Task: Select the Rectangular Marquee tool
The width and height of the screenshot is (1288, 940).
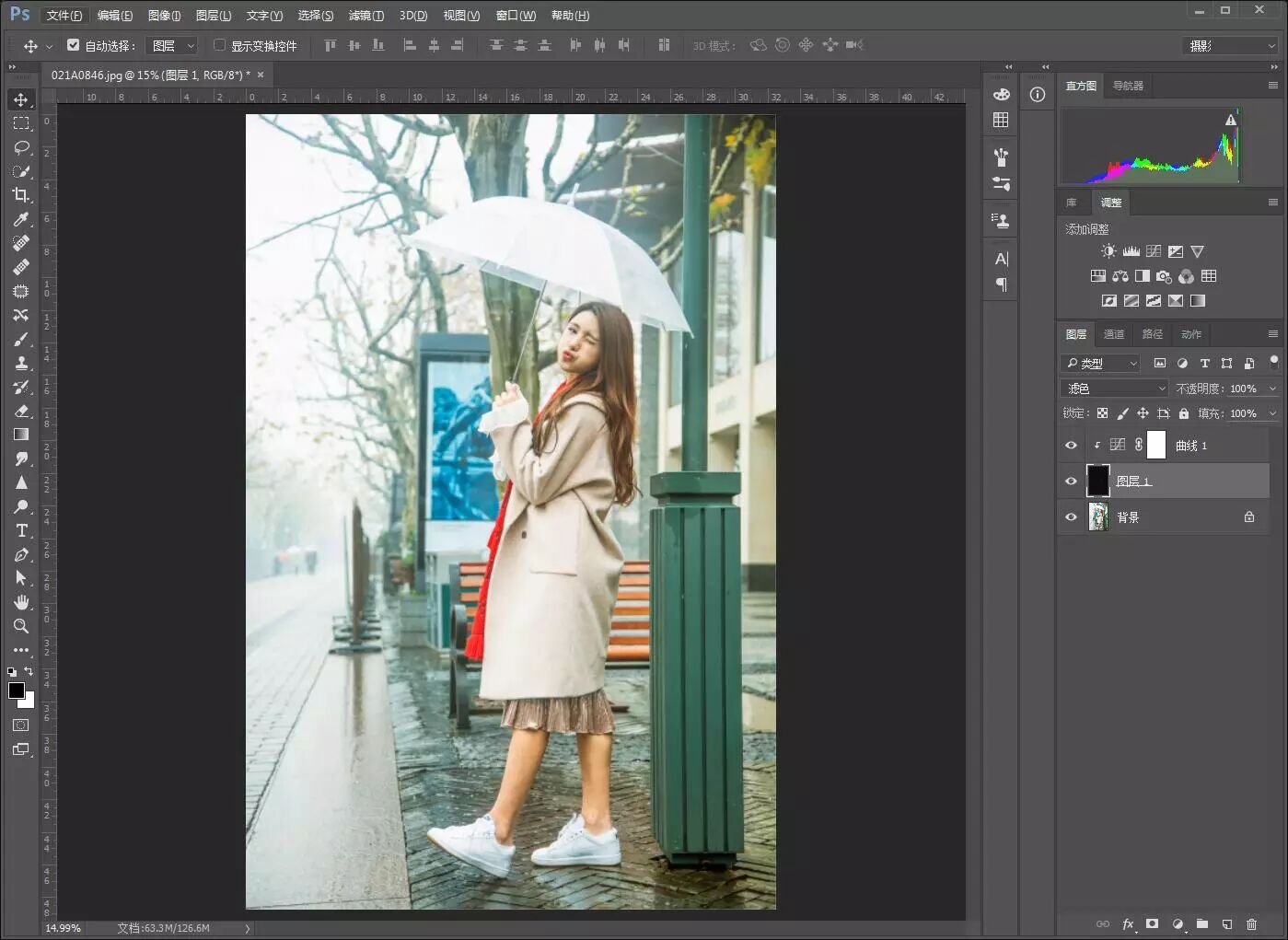Action: [21, 123]
